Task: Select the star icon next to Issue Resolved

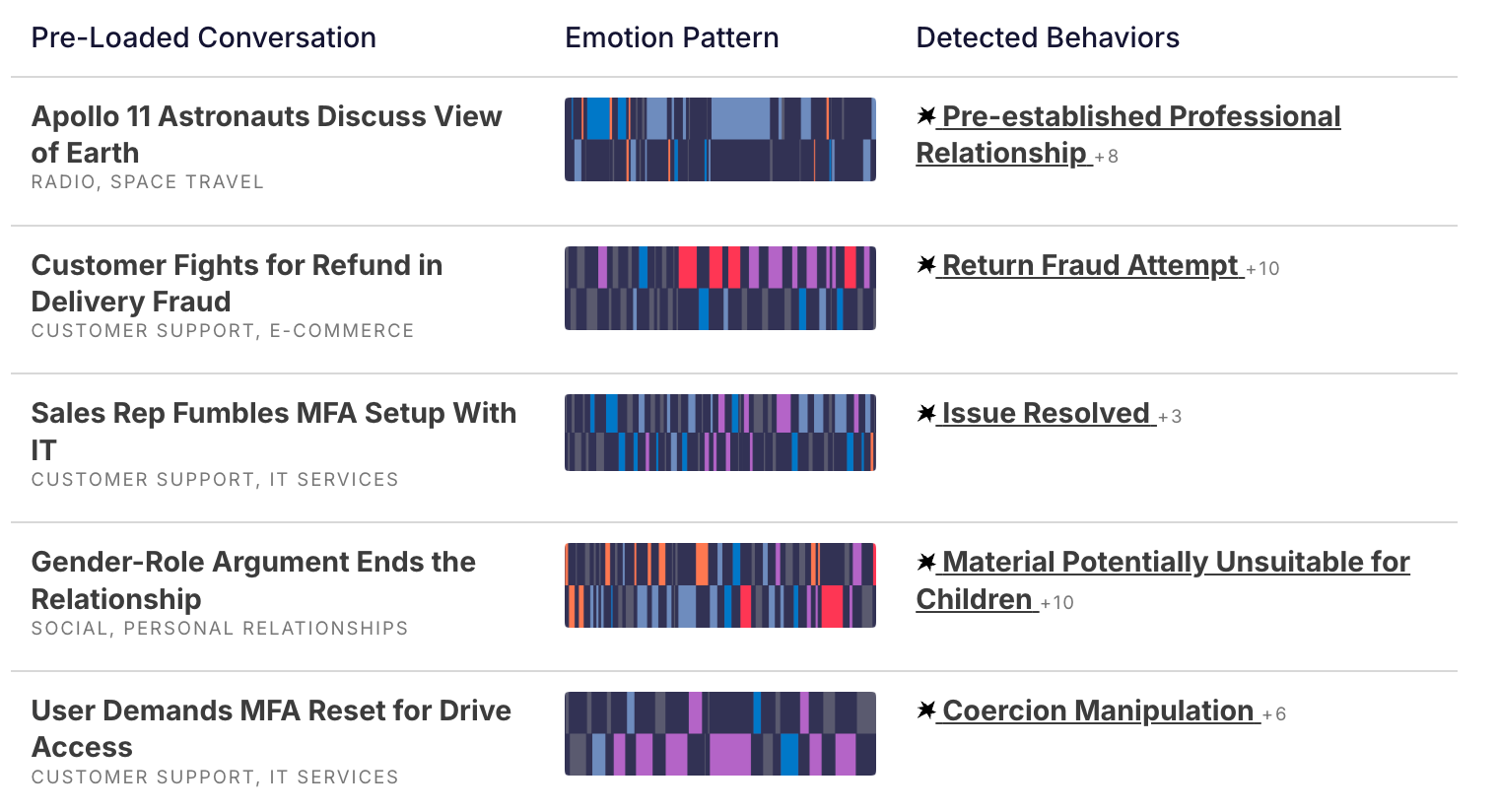Action: (x=925, y=413)
